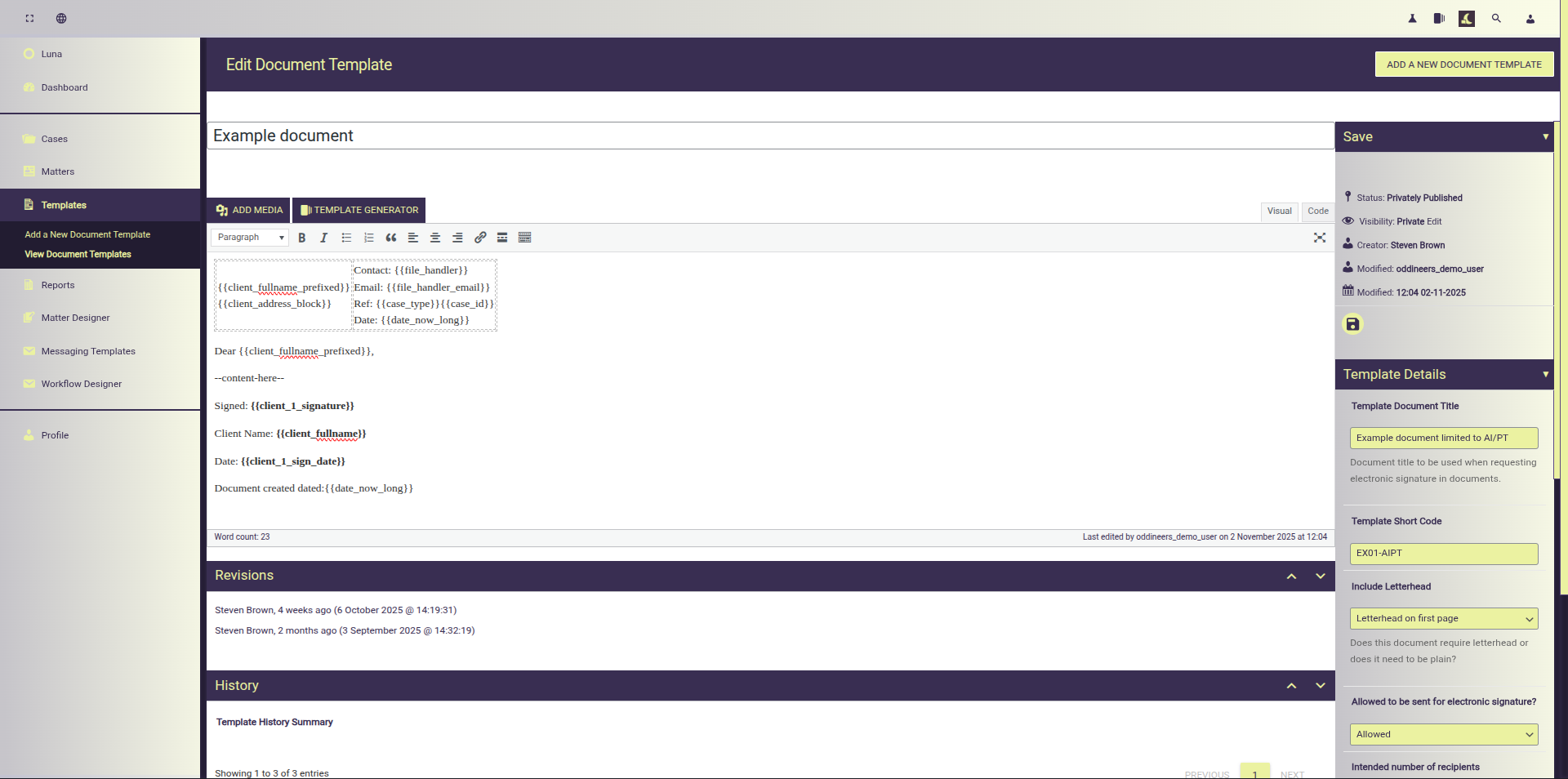Insert a blockquote using toolbar icon
This screenshot has width=1568, height=779.
(391, 238)
